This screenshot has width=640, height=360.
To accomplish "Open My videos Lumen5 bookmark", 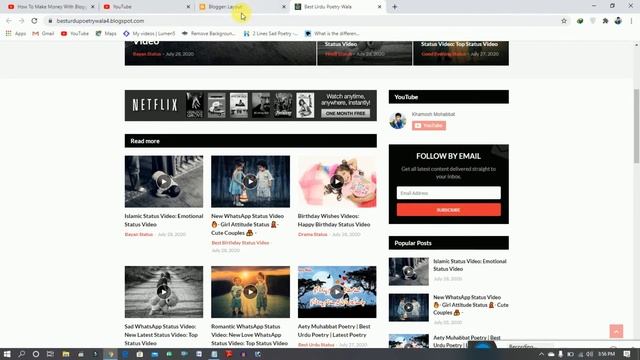I will pos(149,33).
